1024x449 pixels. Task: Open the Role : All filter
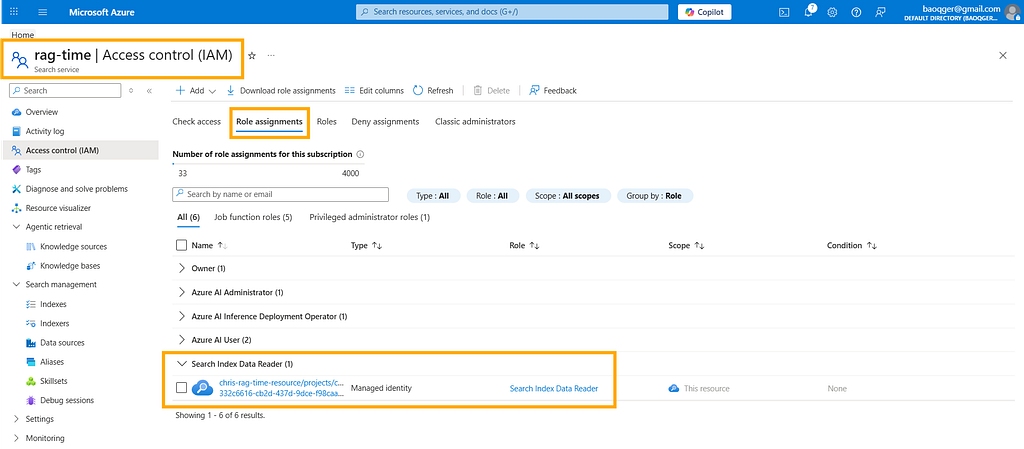point(492,195)
